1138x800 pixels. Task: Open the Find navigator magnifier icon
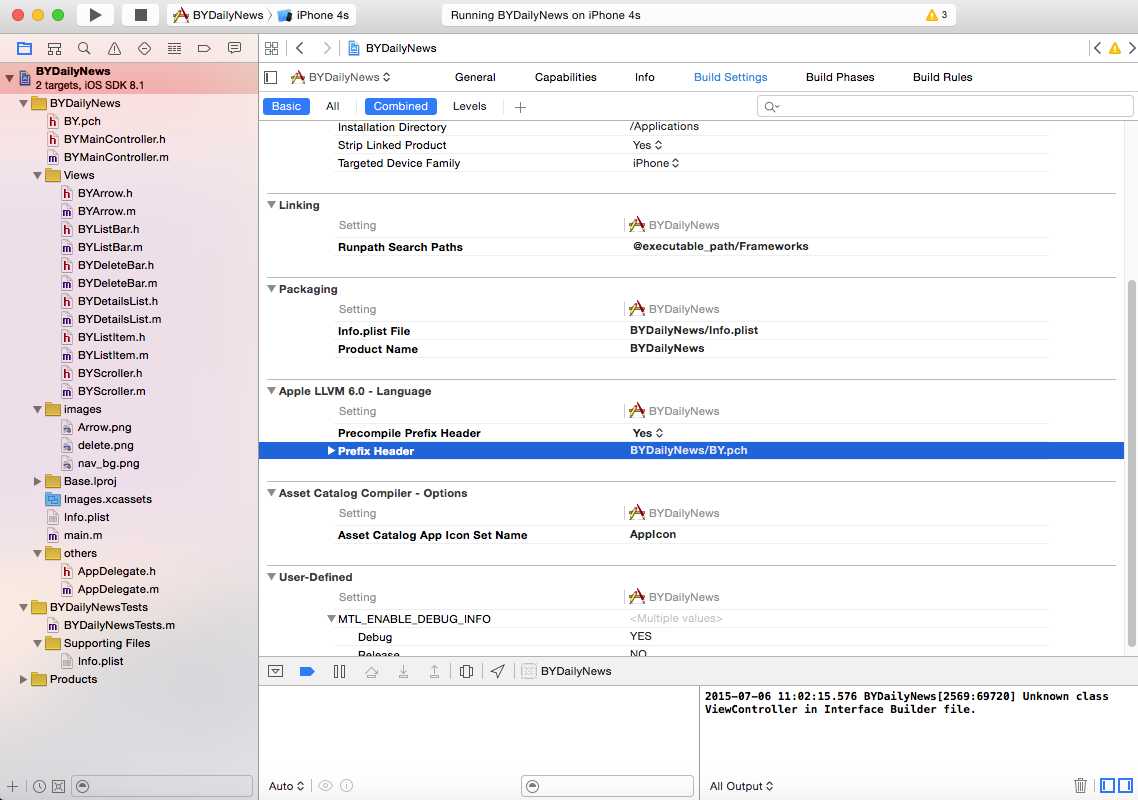coord(84,49)
